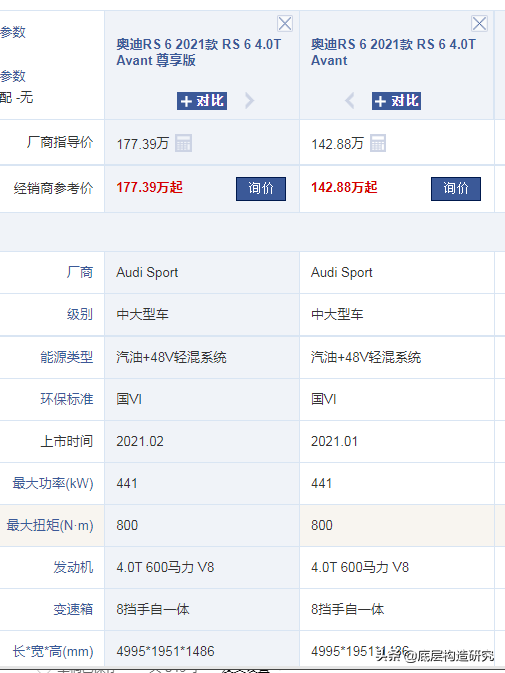The width and height of the screenshot is (505, 673).
Task: Select 4.0T 600马力 V8 in right column
Action: click(x=360, y=567)
